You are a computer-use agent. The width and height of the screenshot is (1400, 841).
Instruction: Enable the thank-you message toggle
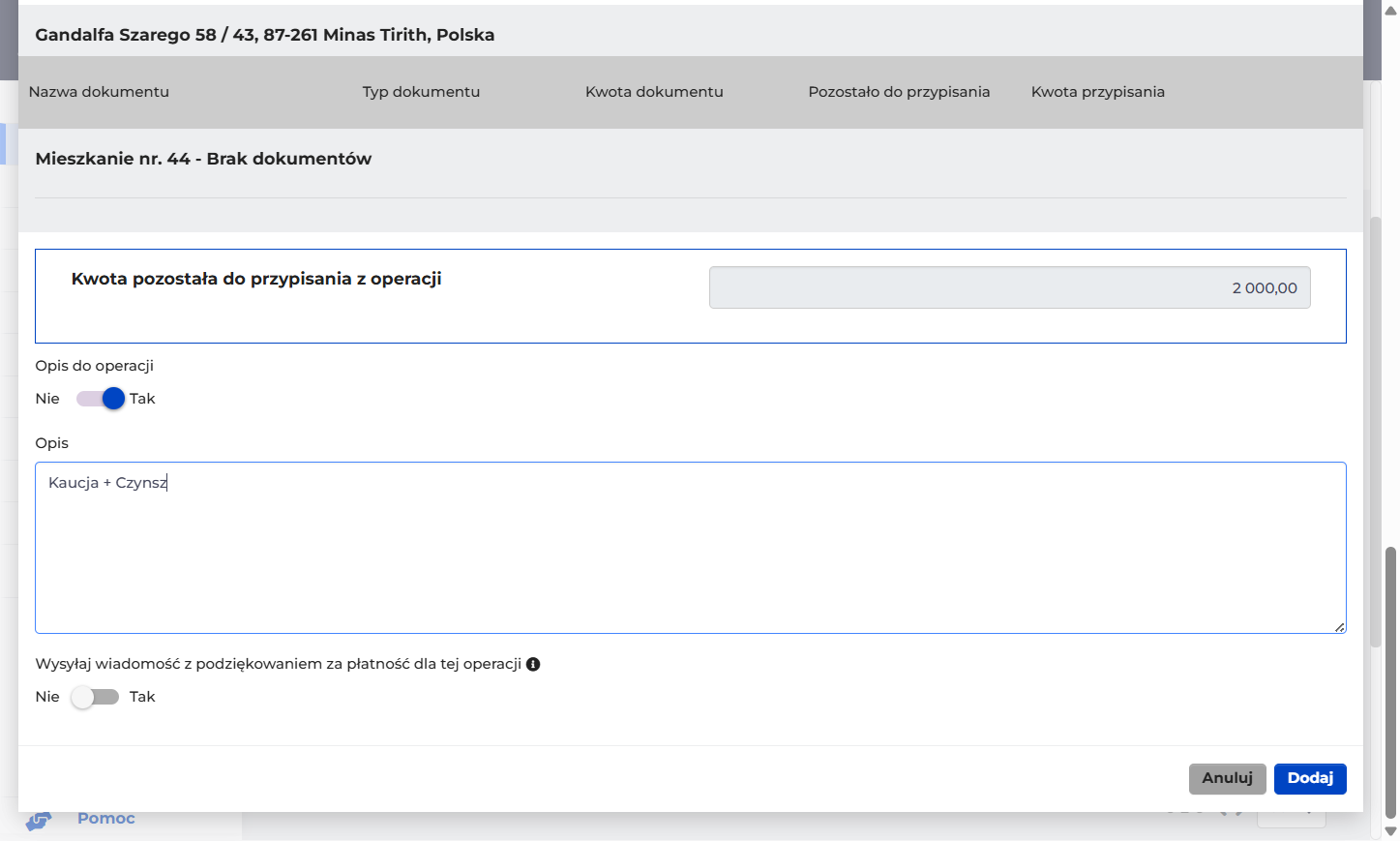point(95,697)
